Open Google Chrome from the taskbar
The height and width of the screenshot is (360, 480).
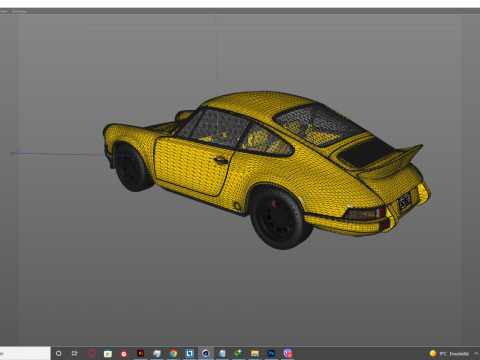[x=173, y=353]
